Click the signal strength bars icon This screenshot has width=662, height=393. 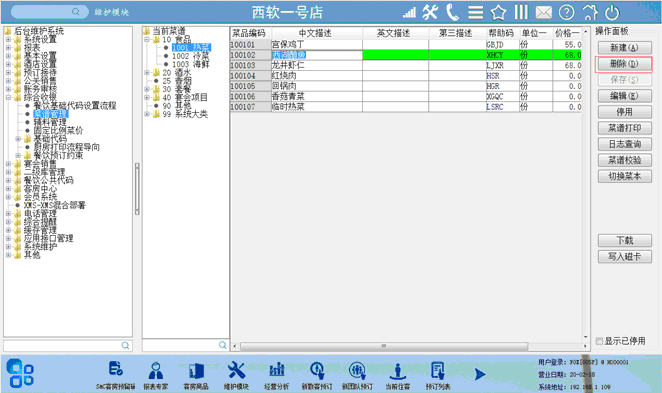(x=409, y=13)
